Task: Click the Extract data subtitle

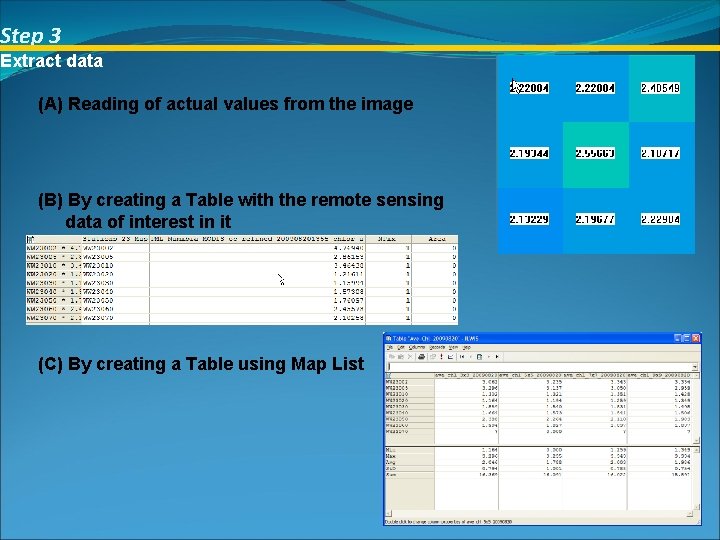Action: [x=51, y=61]
